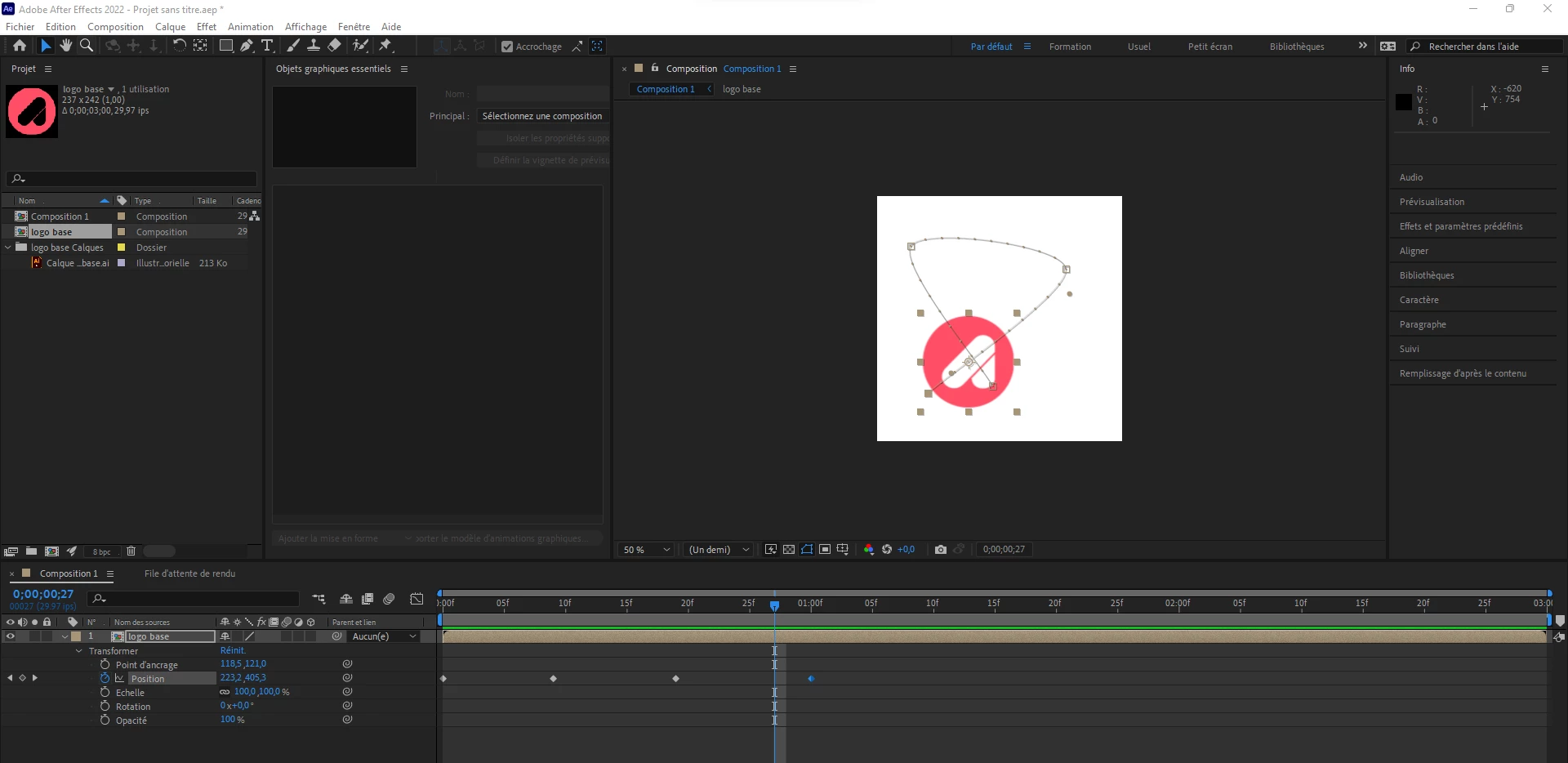Open the Sélectionnez une composition dropdown
The image size is (1568, 763).
543,116
